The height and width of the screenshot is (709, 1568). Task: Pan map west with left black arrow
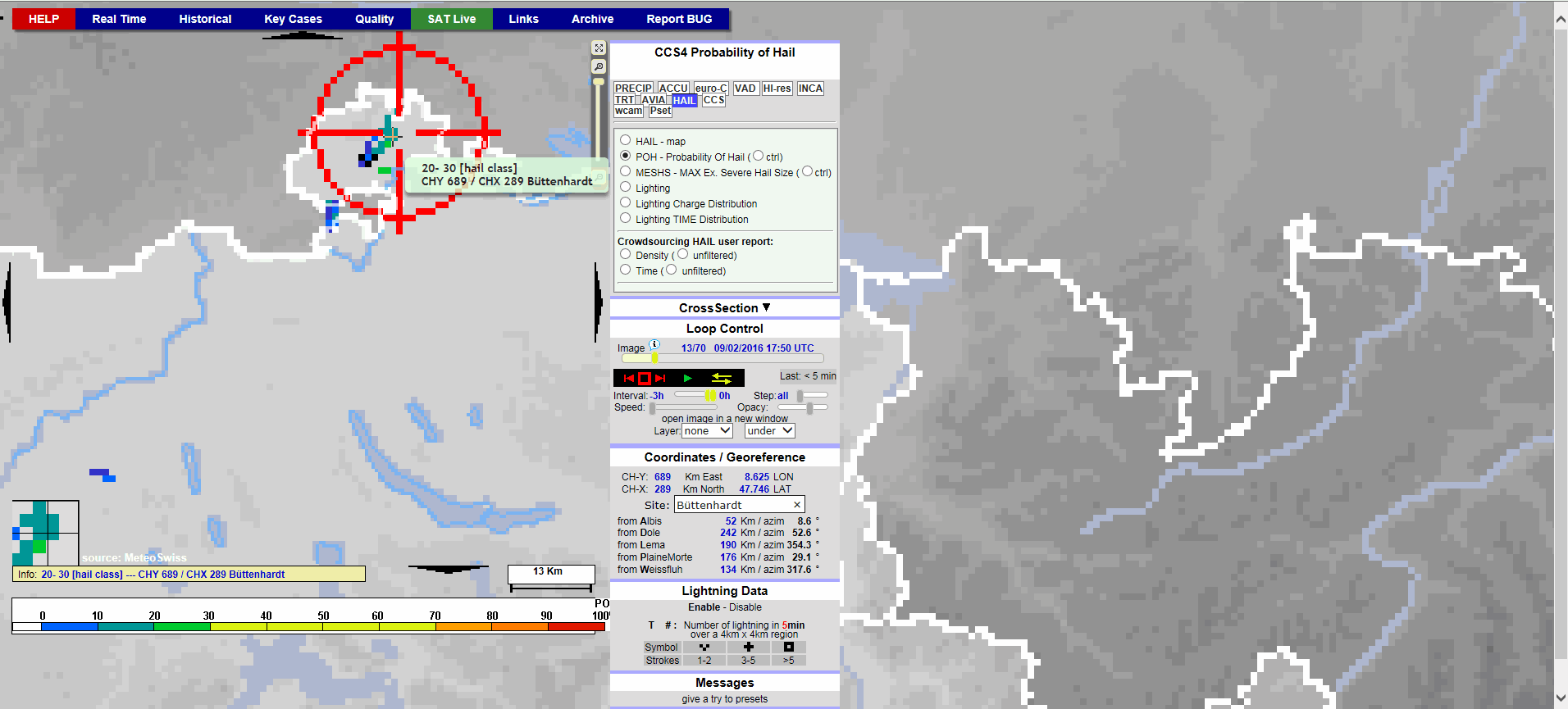click(7, 302)
